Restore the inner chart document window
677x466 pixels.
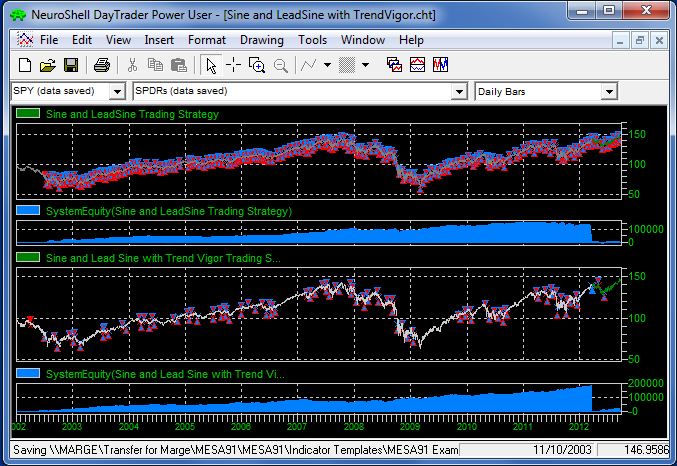[x=639, y=41]
